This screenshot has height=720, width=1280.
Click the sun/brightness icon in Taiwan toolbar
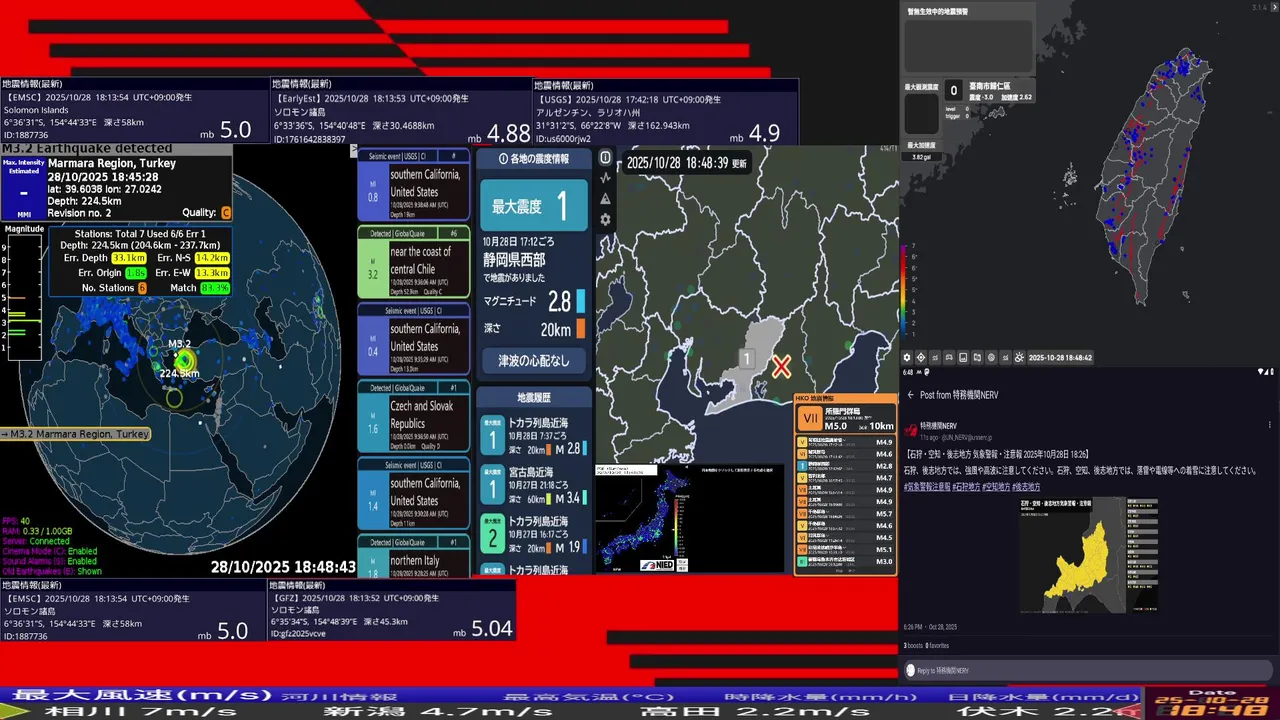coord(1019,357)
